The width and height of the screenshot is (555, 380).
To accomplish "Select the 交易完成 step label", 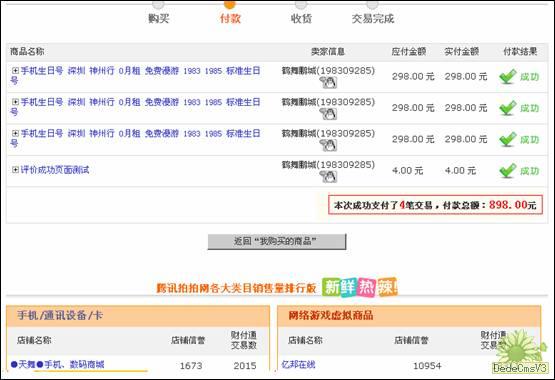I will [373, 18].
